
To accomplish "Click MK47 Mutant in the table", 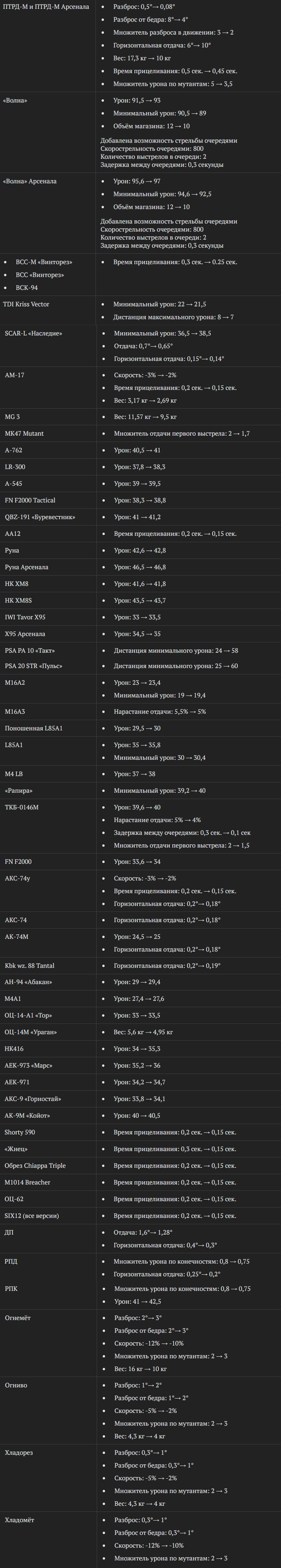I will [x=24, y=433].
